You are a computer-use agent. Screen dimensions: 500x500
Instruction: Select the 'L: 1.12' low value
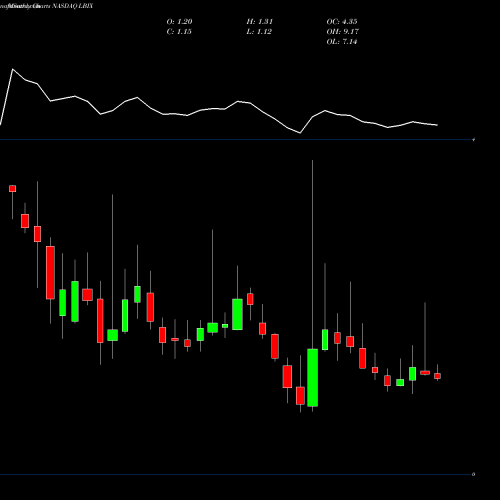(259, 31)
